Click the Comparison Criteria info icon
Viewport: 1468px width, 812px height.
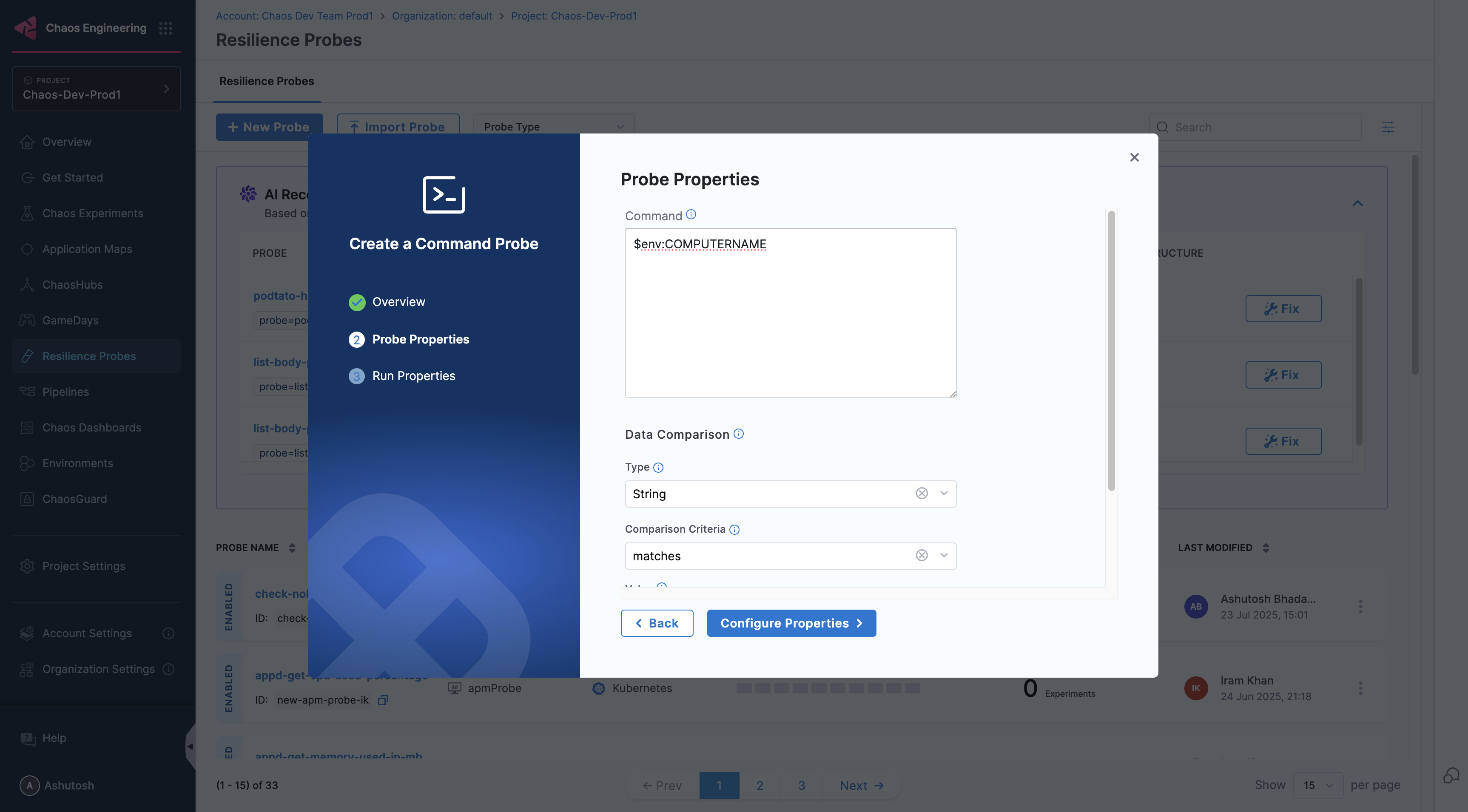pyautogui.click(x=734, y=529)
